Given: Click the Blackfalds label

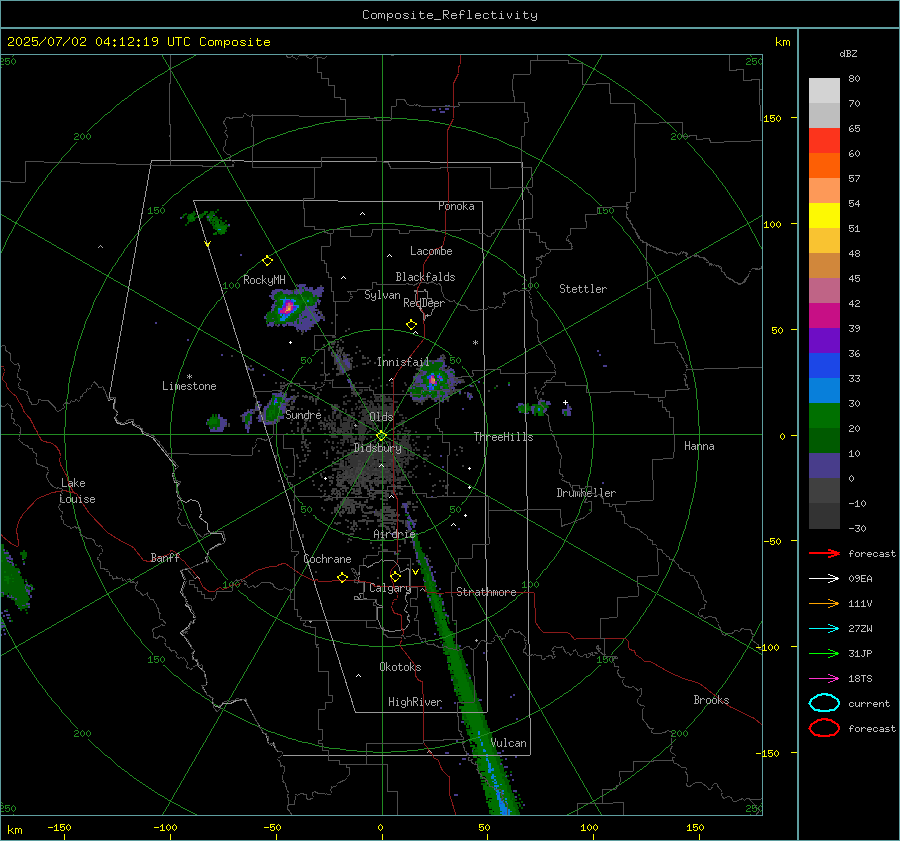Looking at the screenshot, I should [425, 277].
